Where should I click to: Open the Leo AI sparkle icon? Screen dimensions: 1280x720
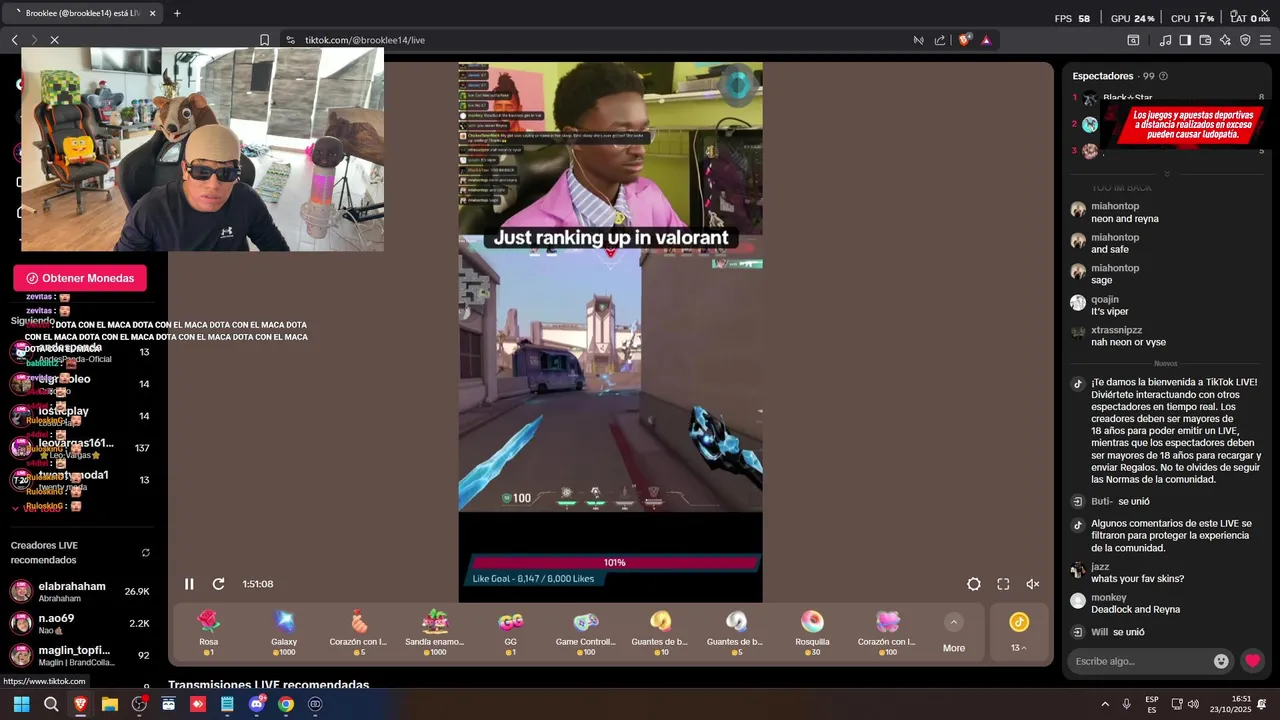[x=1225, y=40]
